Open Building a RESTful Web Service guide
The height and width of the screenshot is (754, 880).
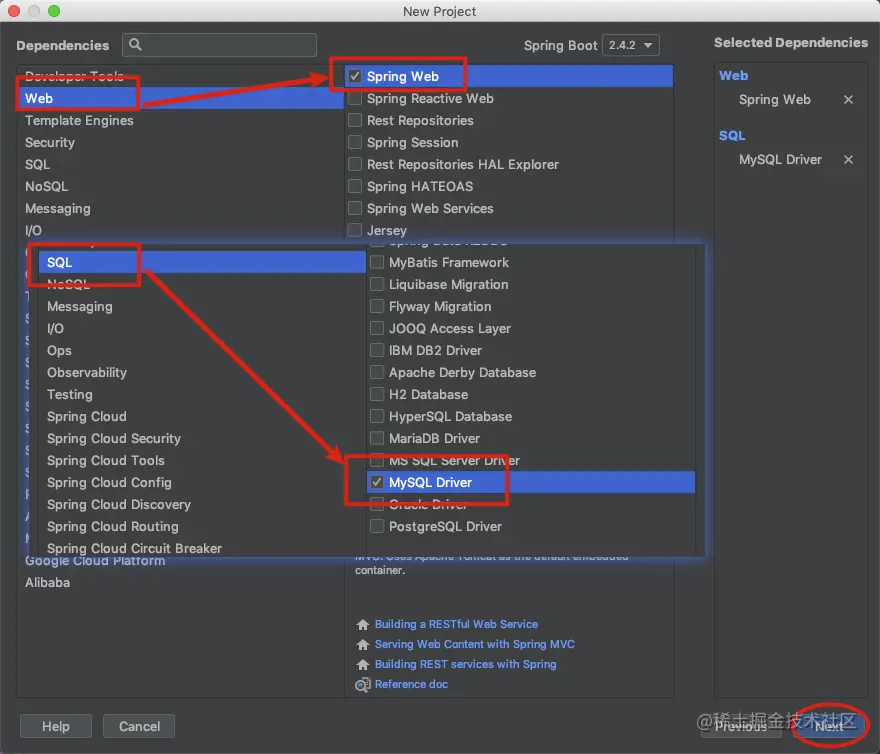[x=456, y=624]
